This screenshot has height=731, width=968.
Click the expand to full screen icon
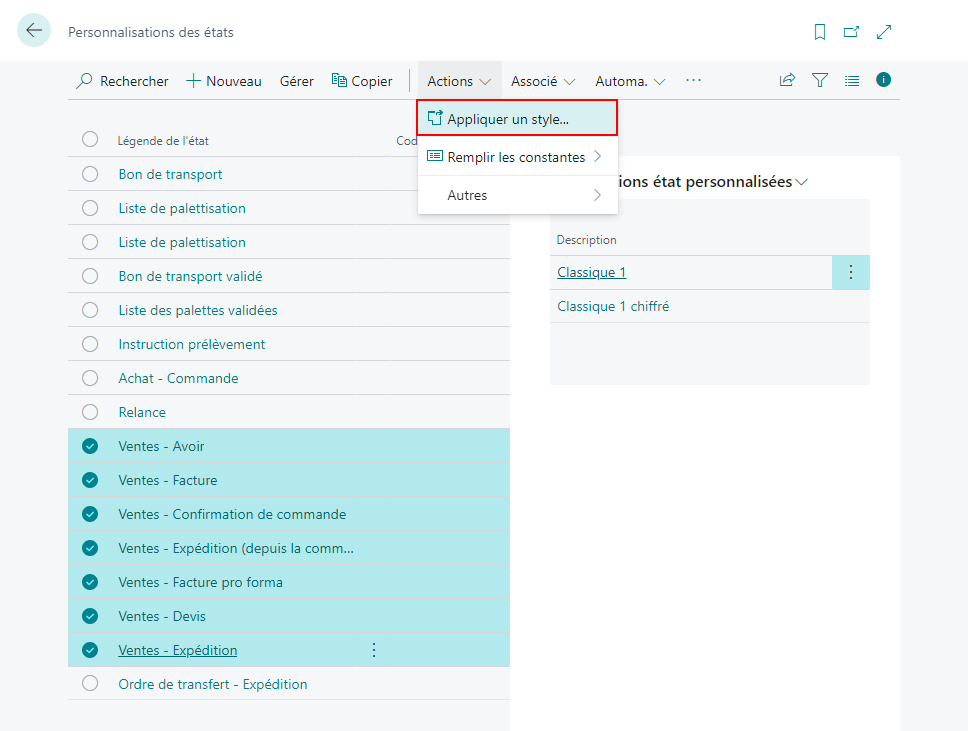[884, 31]
